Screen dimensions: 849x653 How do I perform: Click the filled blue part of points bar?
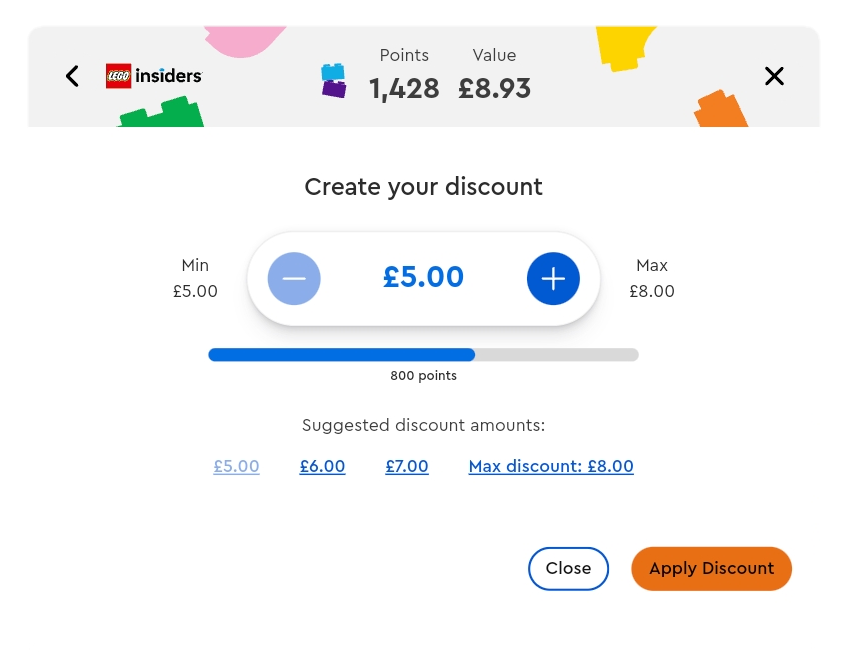[x=340, y=354]
